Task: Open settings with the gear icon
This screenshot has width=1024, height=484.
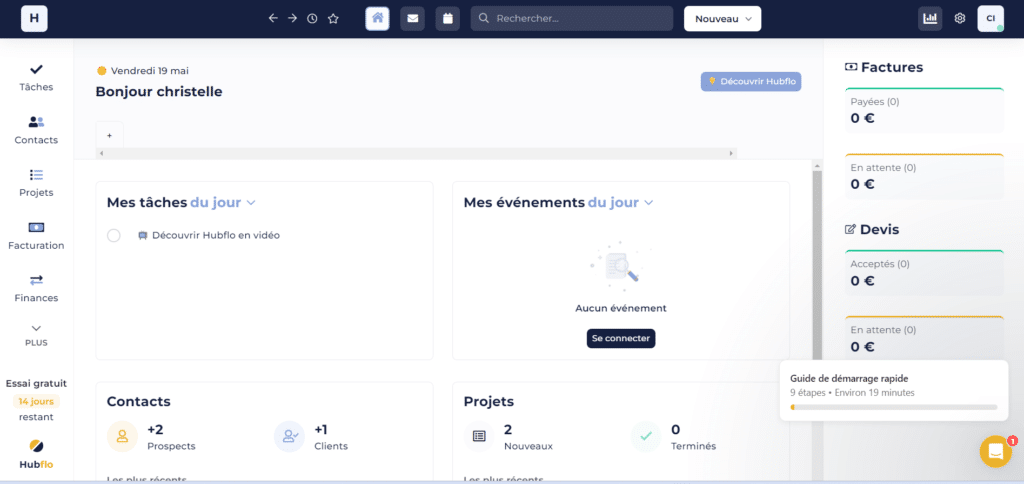Action: (x=960, y=18)
